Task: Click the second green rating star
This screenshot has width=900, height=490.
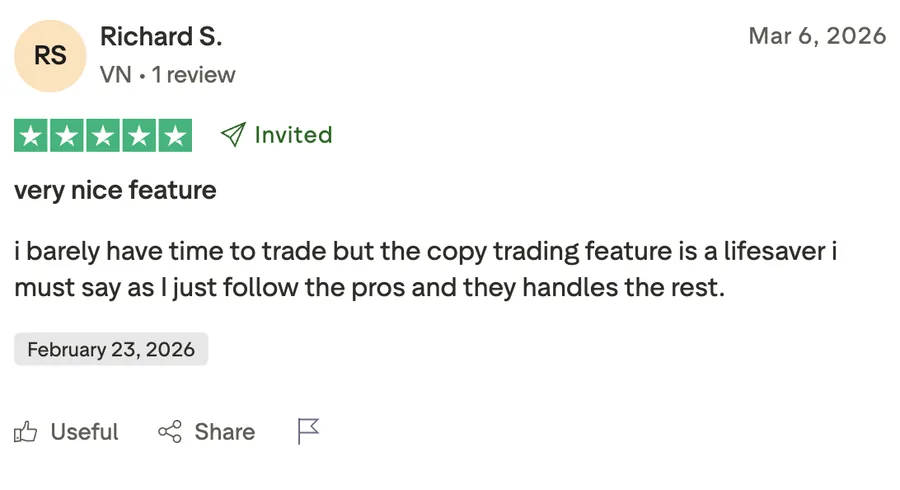Action: coord(67,135)
